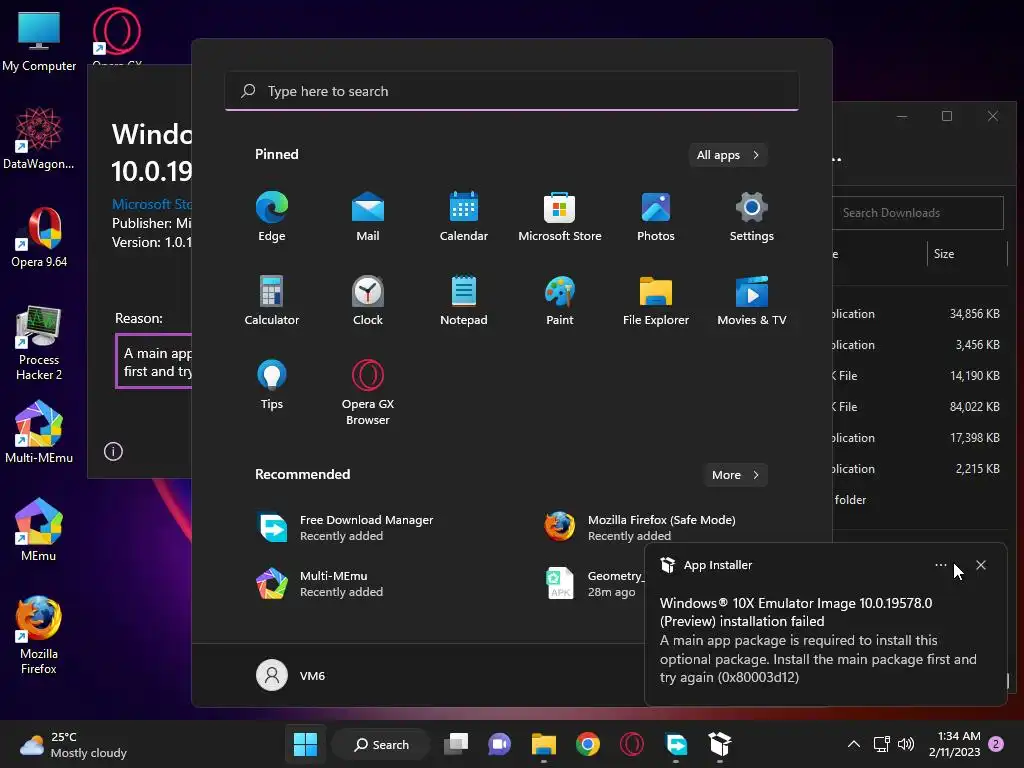Open the Calendar pinned app
The height and width of the screenshot is (768, 1024).
pos(464,217)
